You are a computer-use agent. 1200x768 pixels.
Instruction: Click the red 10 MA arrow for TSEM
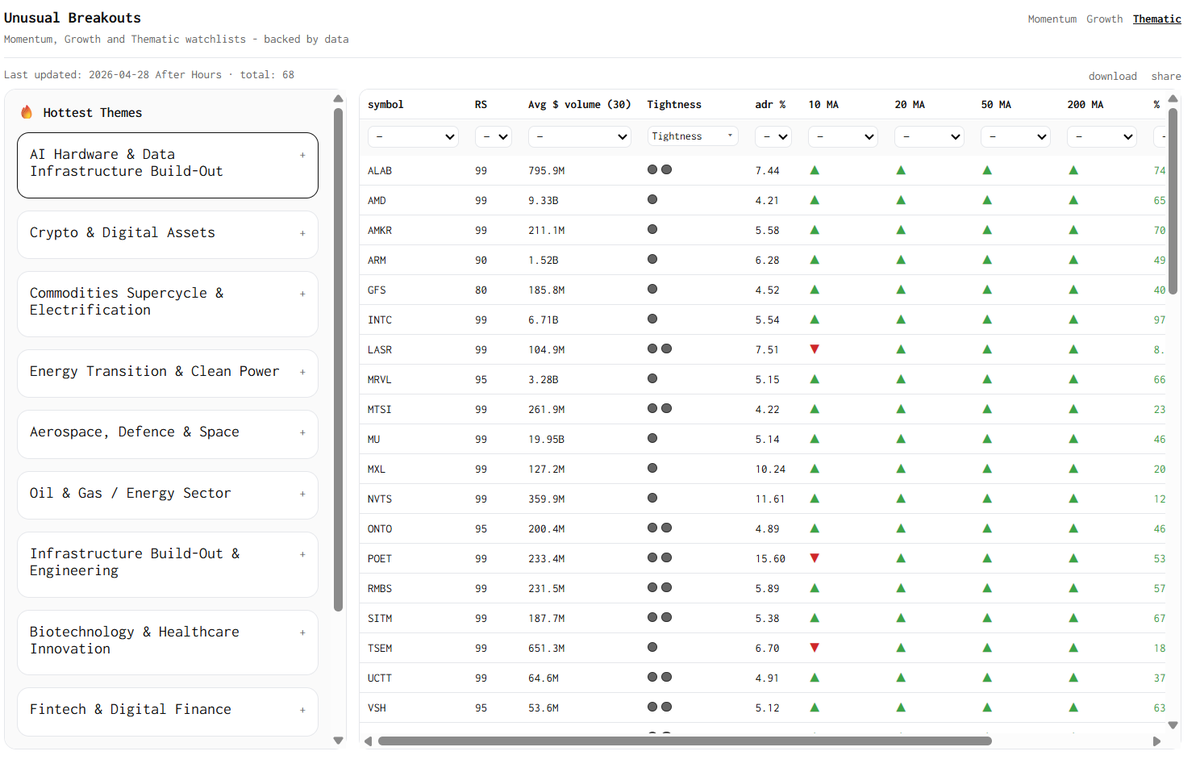[815, 648]
